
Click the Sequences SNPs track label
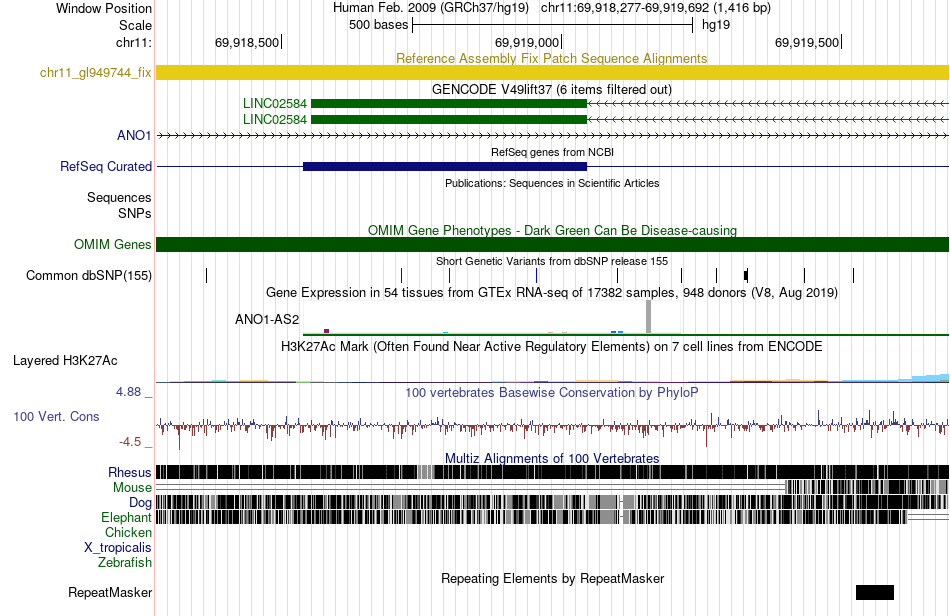(119, 205)
